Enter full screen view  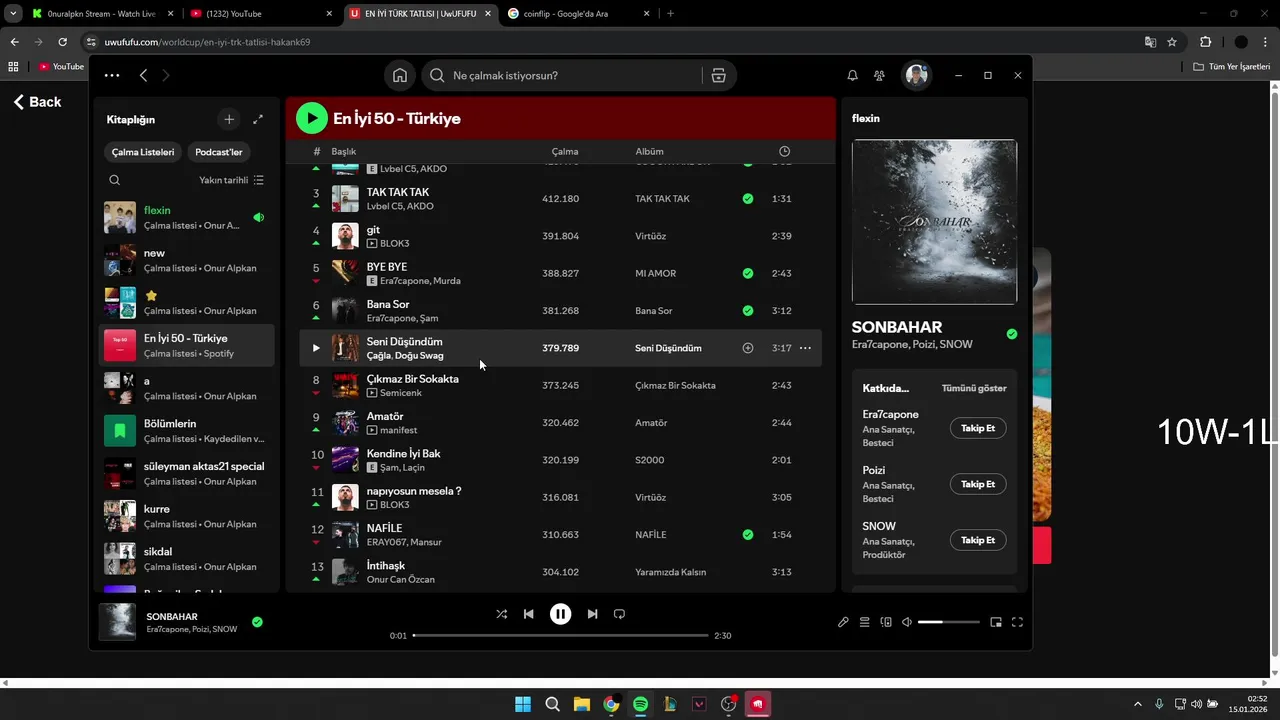(x=1017, y=622)
